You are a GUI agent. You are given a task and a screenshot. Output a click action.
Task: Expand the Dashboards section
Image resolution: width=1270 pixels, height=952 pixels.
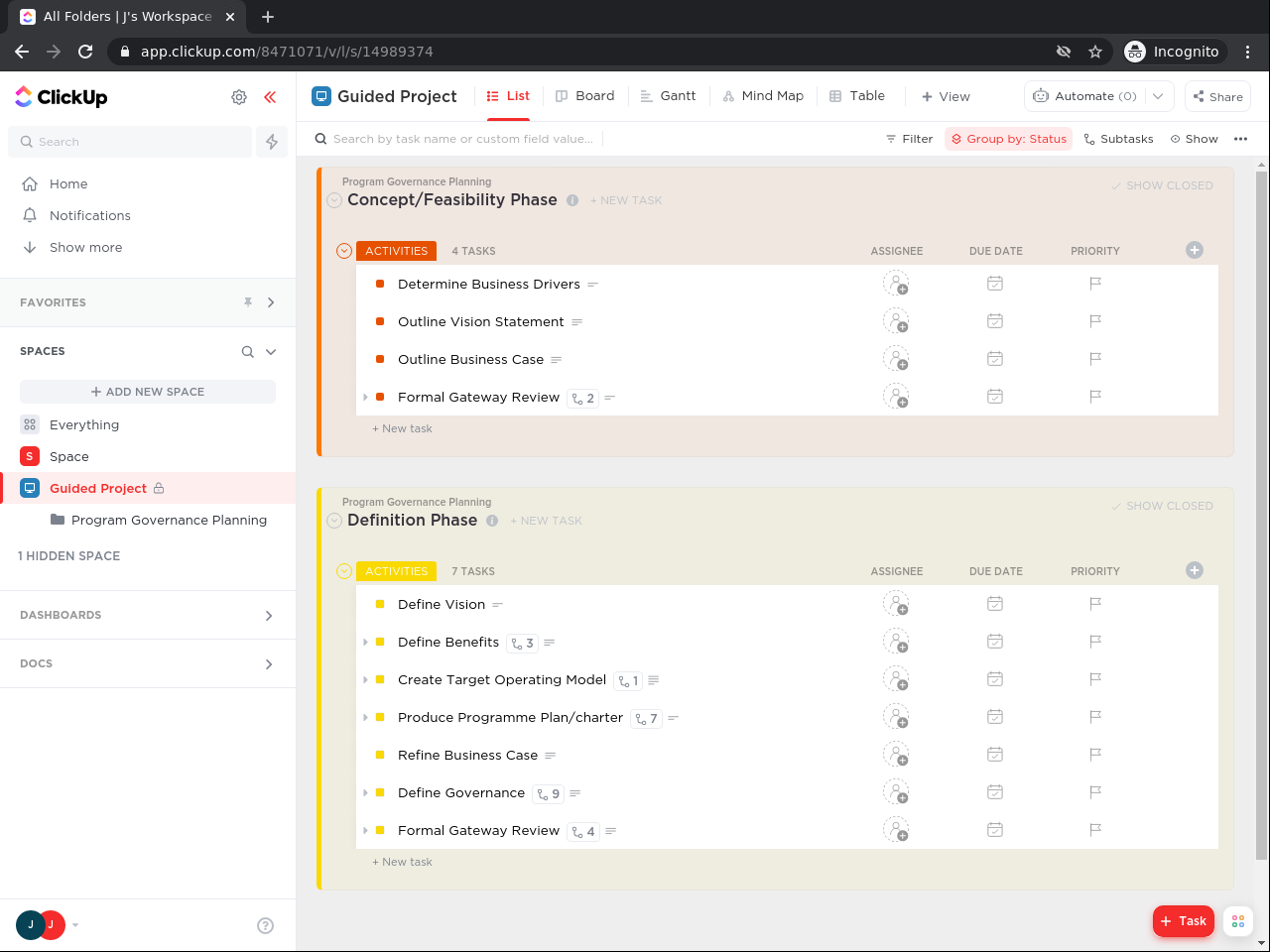(x=269, y=616)
